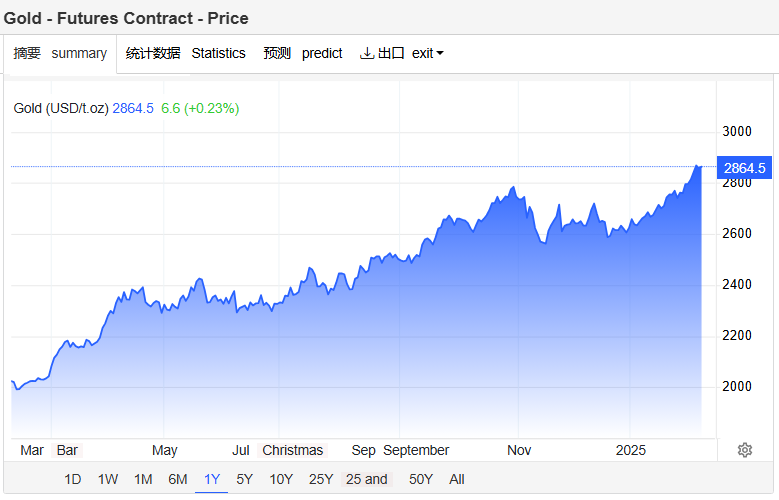Click the download icon beside exit
This screenshot has height=500, width=779.
click(x=366, y=53)
